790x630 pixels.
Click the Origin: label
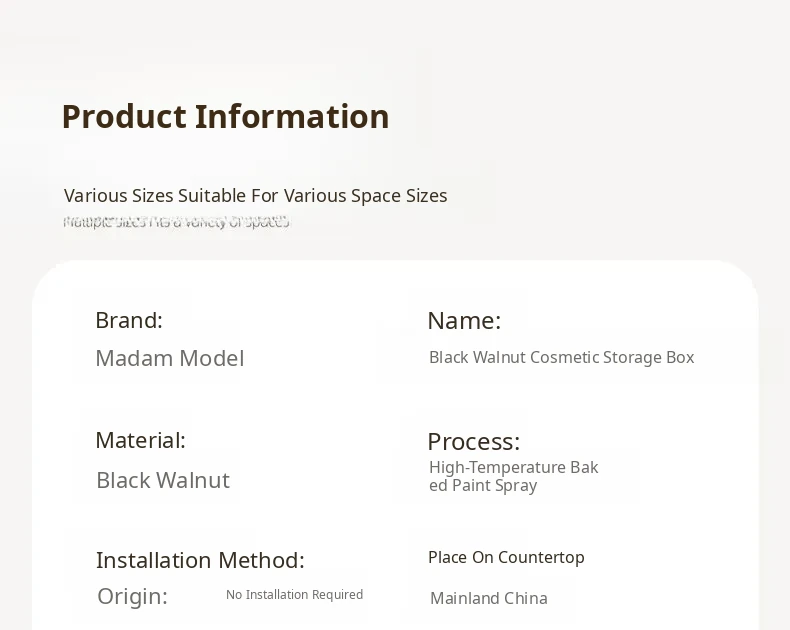[x=132, y=596]
